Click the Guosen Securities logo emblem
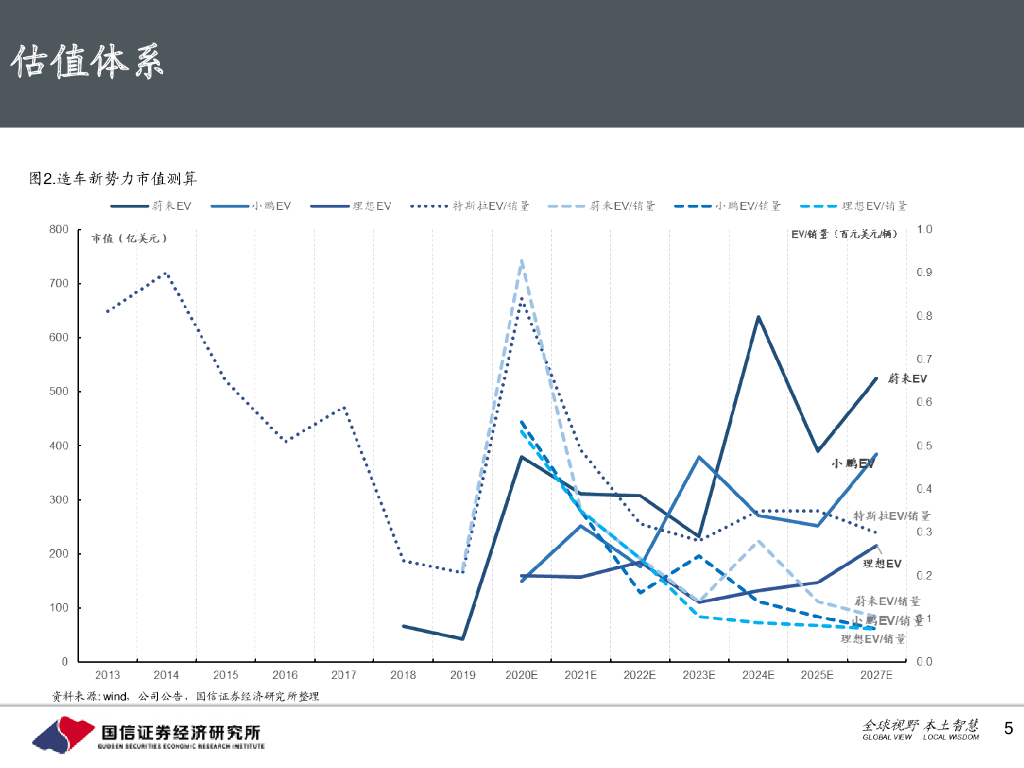The width and height of the screenshot is (1024, 768). click(63, 735)
